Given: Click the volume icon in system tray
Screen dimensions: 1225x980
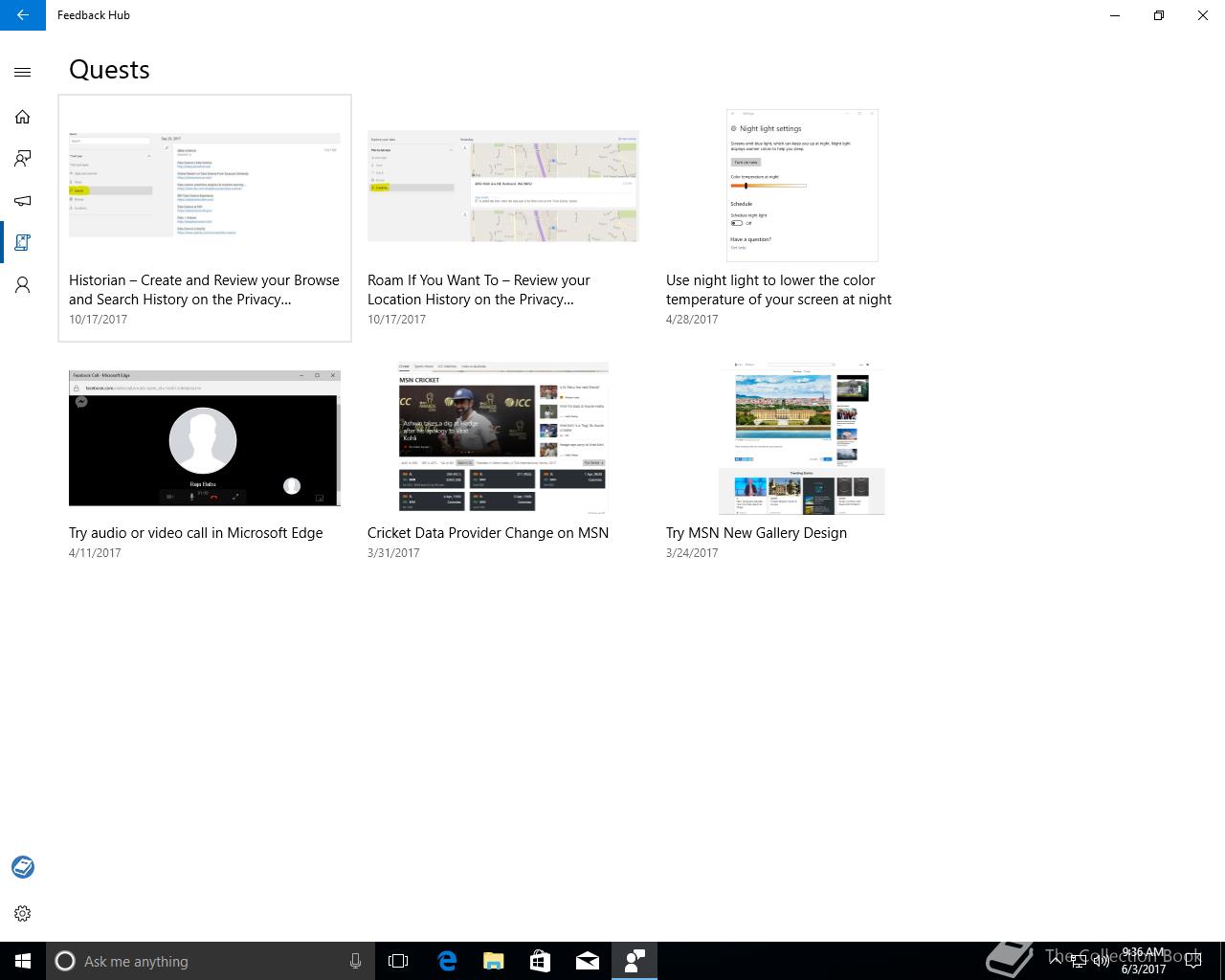Looking at the screenshot, I should (x=1101, y=961).
